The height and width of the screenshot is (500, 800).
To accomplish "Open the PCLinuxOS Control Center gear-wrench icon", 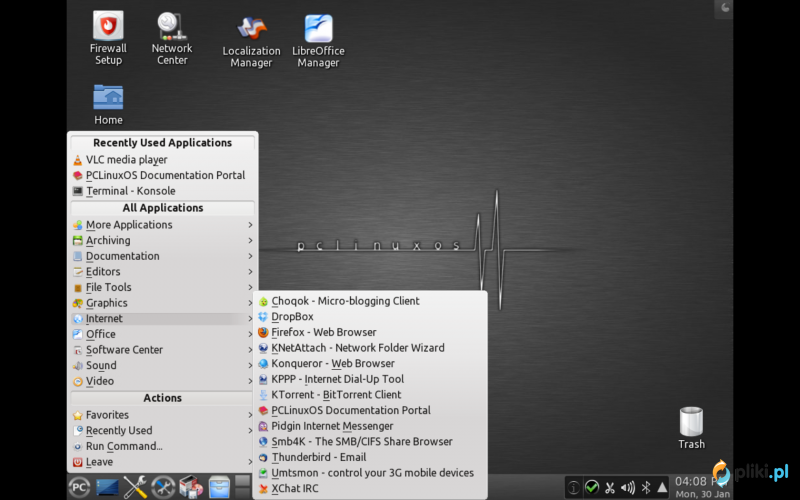I will 163,487.
